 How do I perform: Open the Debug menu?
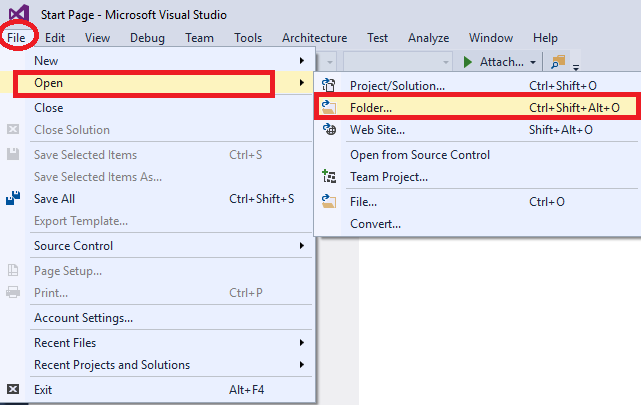pos(147,38)
